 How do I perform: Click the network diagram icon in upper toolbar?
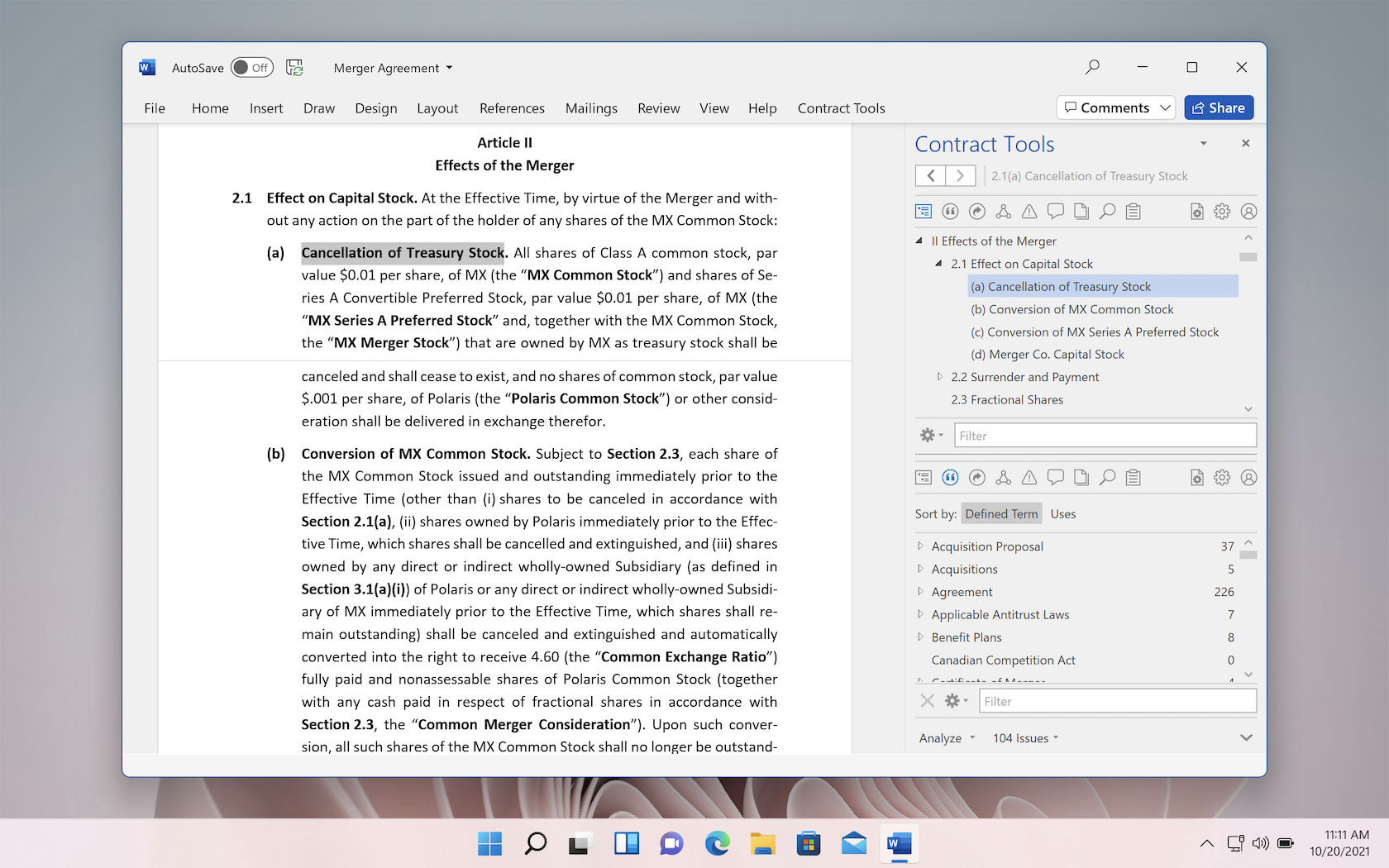click(x=1003, y=212)
